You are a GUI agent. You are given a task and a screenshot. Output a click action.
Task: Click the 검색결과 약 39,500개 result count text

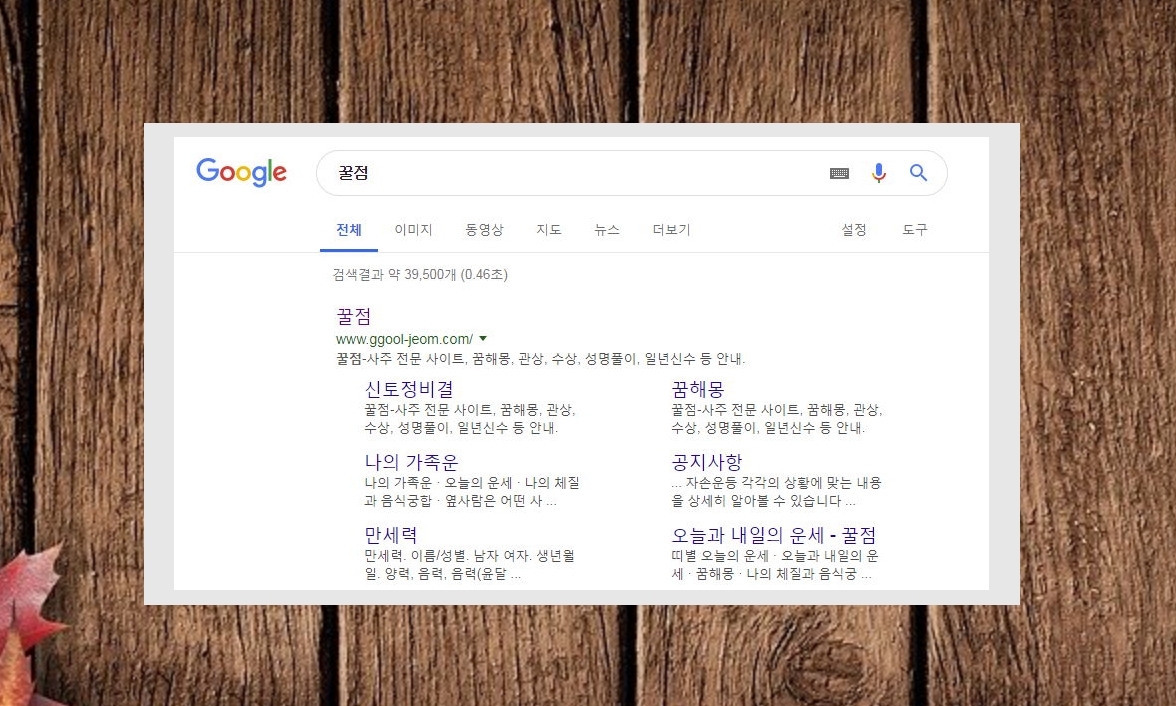pos(420,275)
